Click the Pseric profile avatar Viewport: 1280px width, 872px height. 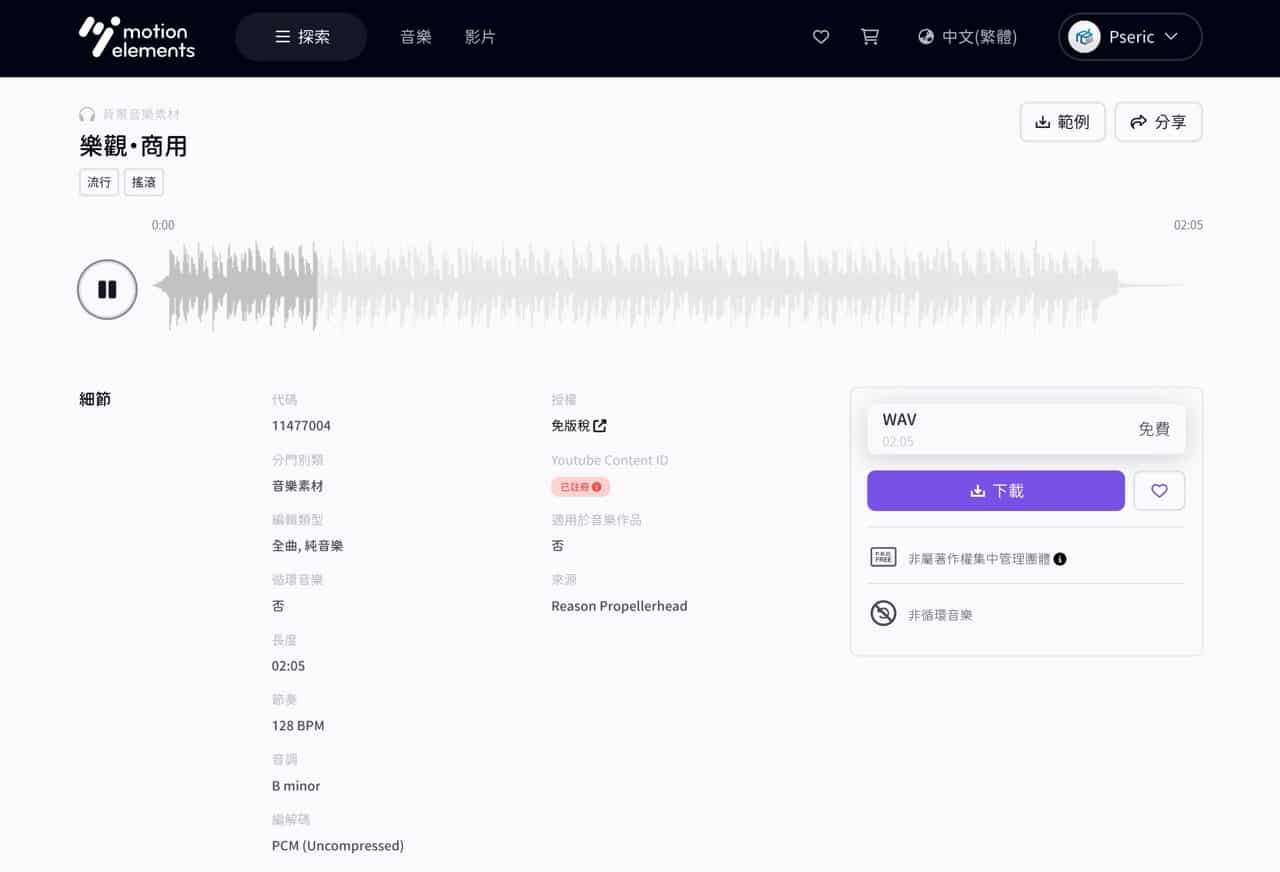coord(1084,37)
